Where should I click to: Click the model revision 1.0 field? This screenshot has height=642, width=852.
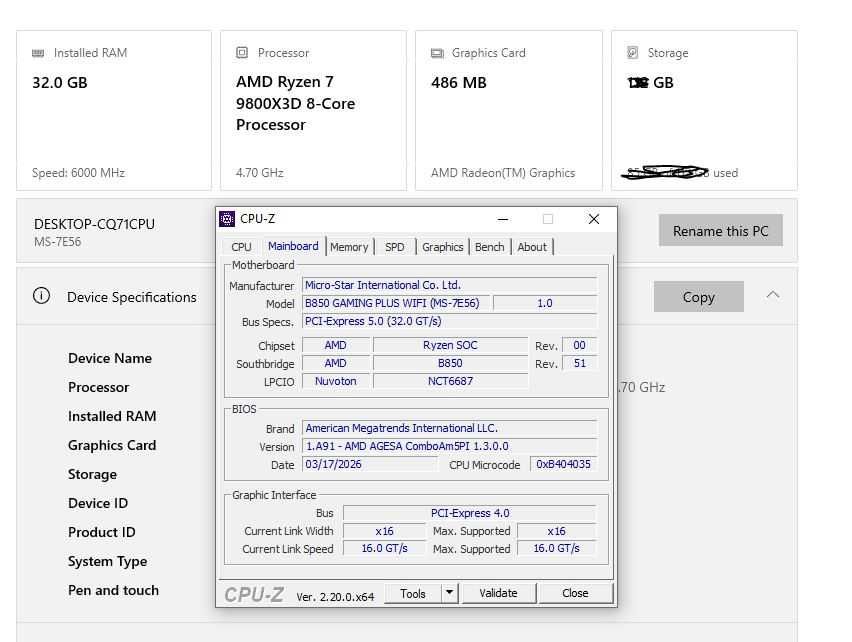pyautogui.click(x=545, y=303)
